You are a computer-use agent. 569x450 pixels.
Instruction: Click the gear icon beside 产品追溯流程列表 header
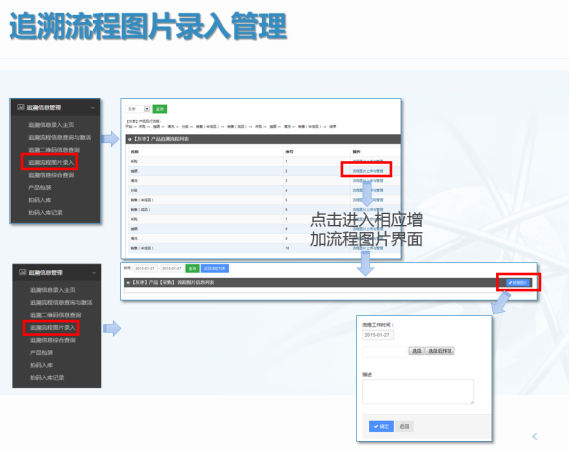[x=130, y=139]
